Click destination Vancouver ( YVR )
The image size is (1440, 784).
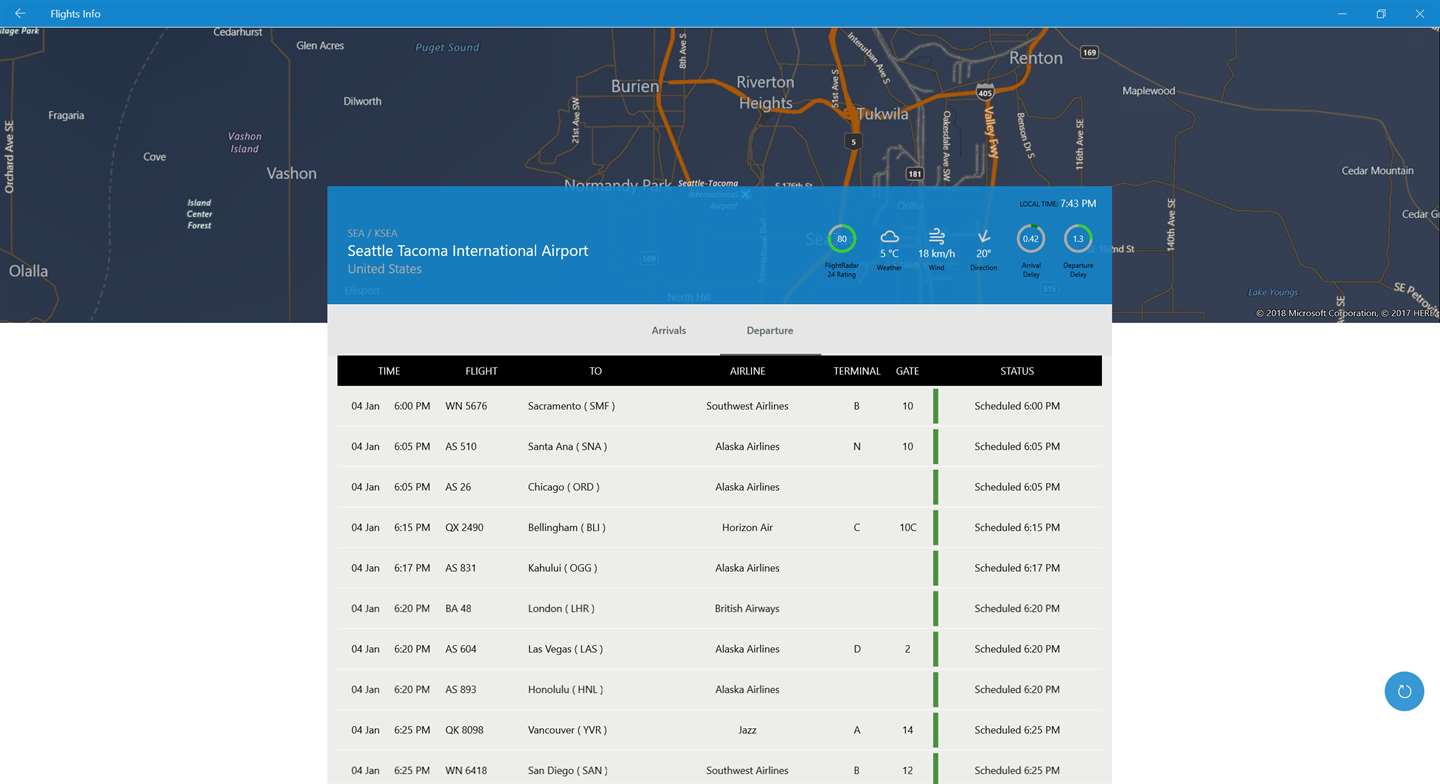click(567, 730)
